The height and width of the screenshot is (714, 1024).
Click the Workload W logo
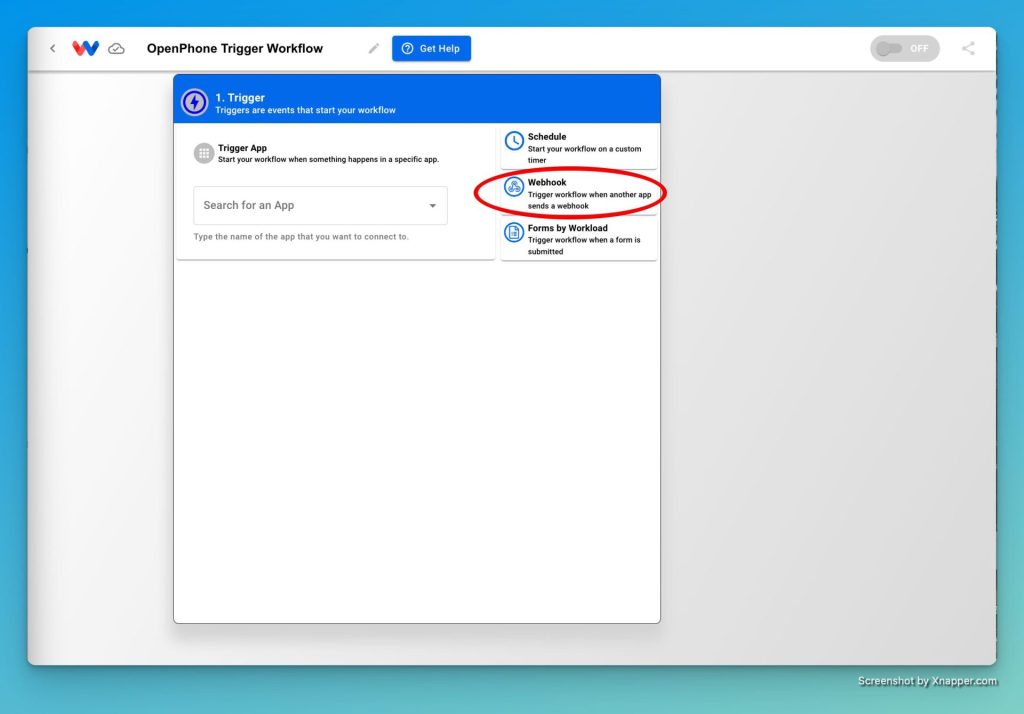tap(86, 48)
